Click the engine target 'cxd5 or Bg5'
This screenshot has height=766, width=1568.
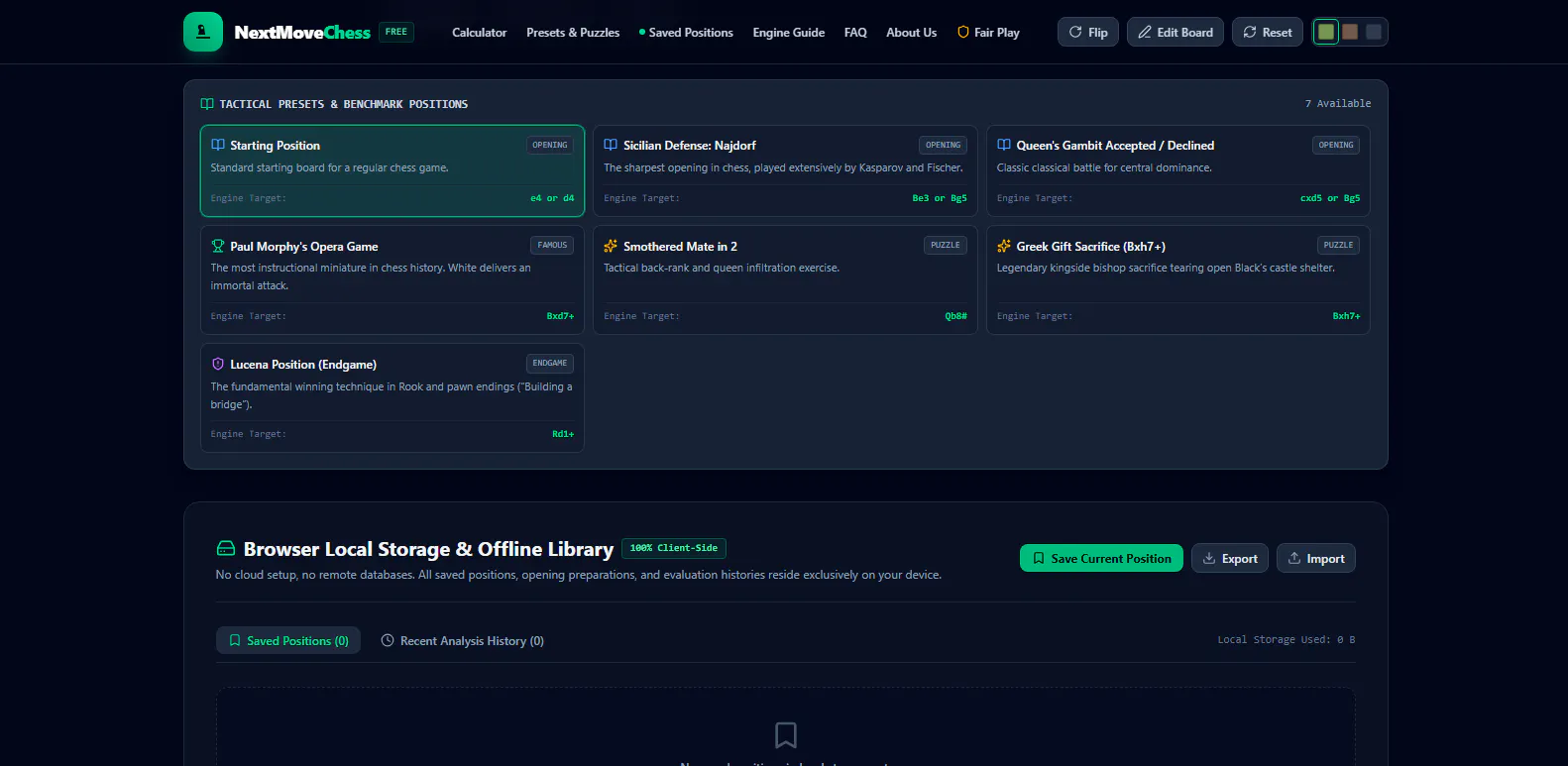click(1330, 198)
